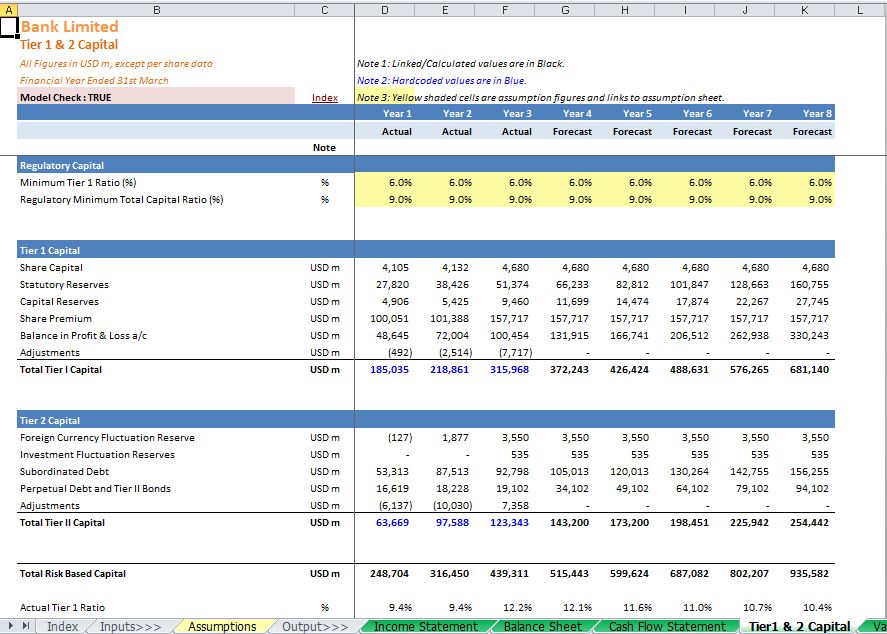Select column G header

pyautogui.click(x=565, y=10)
